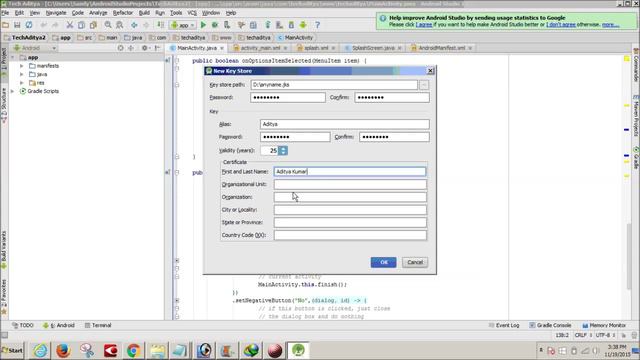640x360 pixels.
Task: Click the validity years spinner arrows
Action: 283,151
